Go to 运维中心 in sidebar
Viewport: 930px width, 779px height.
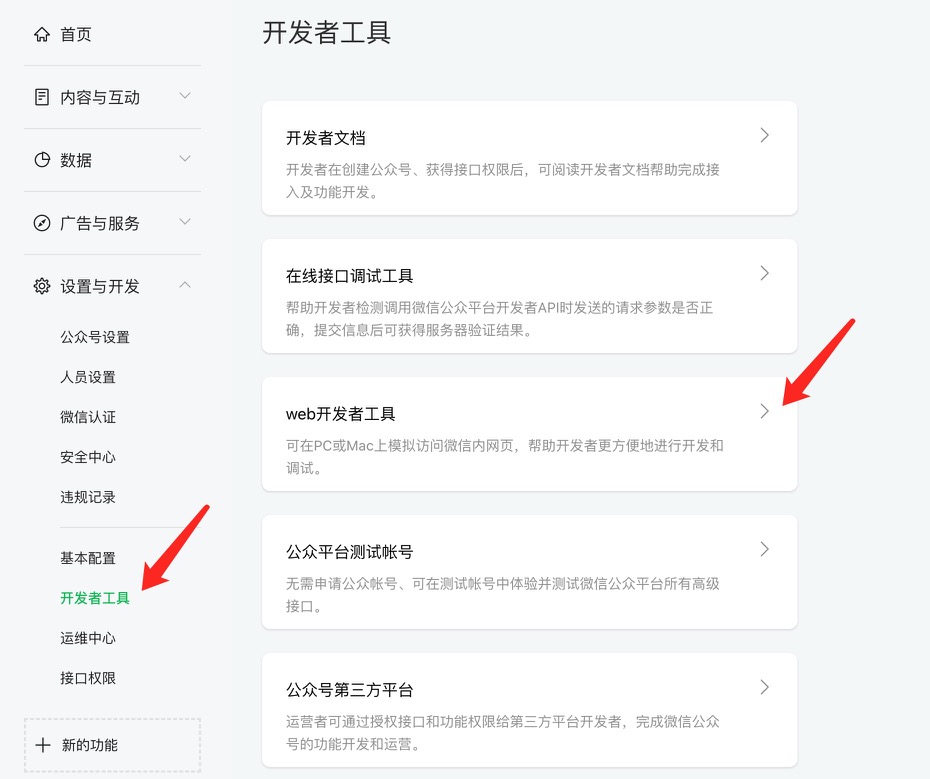point(88,638)
